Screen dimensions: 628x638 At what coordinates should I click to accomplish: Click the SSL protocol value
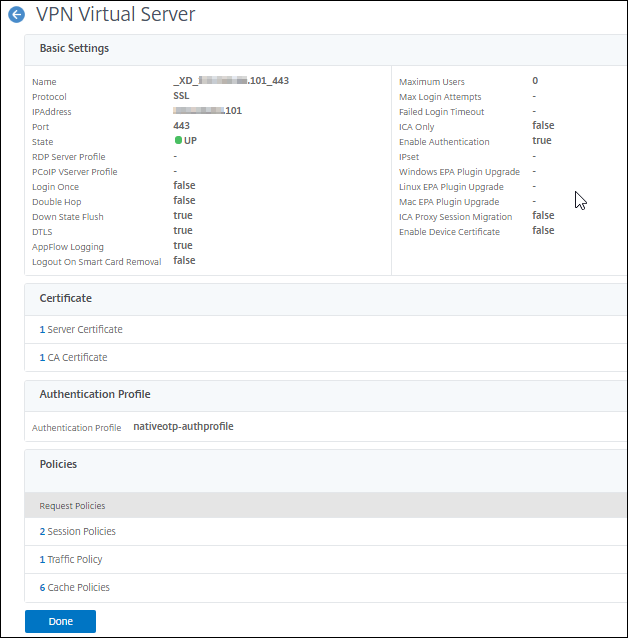coord(182,95)
